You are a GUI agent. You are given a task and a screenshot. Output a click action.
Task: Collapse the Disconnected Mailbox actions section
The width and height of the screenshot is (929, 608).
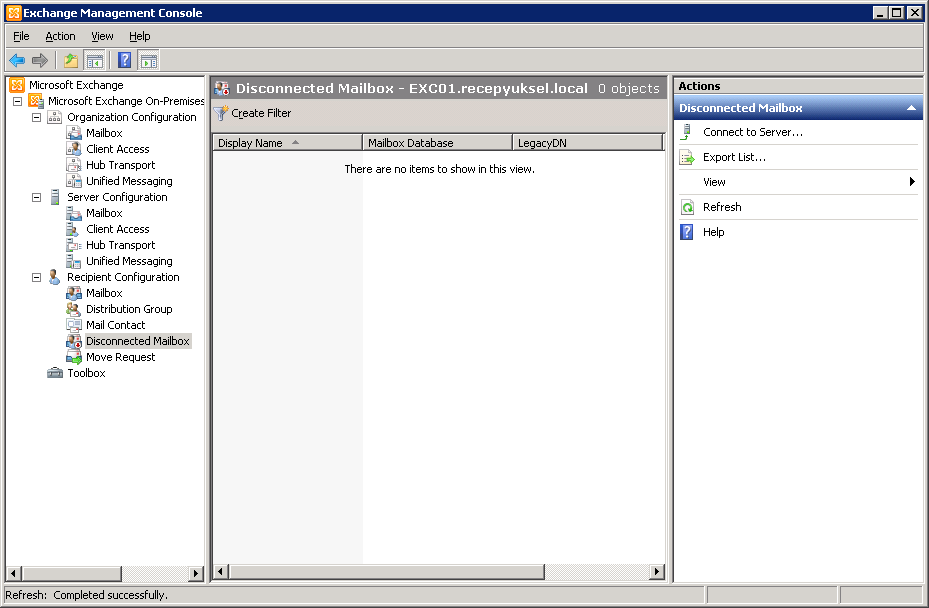pyautogui.click(x=911, y=108)
